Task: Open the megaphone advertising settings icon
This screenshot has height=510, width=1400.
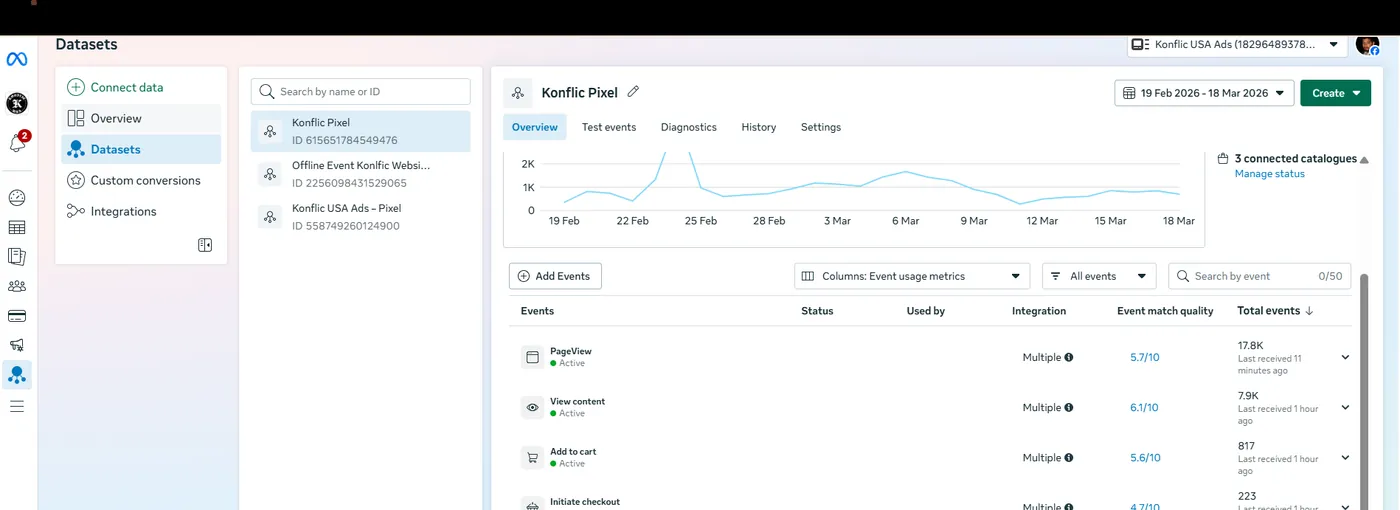Action: tap(17, 345)
